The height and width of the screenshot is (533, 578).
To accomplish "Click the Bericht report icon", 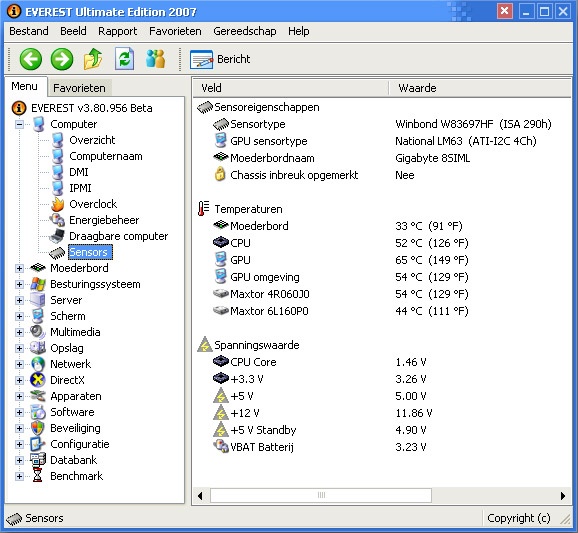I will click(x=201, y=59).
